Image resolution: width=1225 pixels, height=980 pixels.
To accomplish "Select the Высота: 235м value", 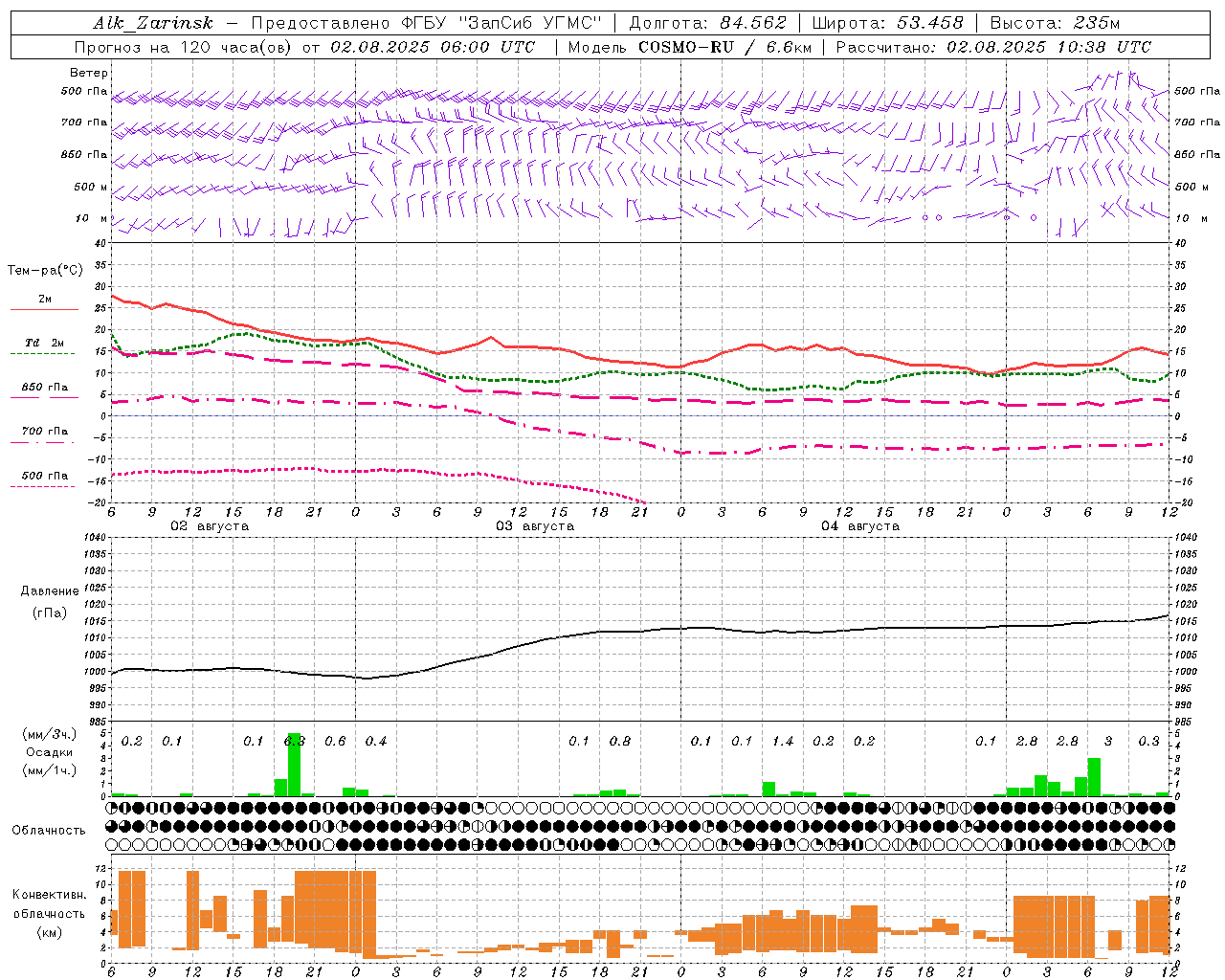I will 1055,23.
